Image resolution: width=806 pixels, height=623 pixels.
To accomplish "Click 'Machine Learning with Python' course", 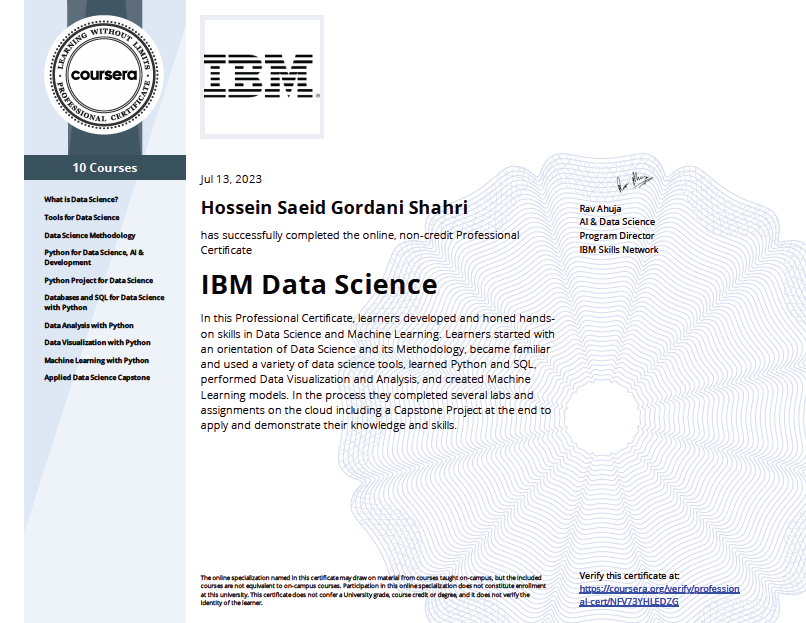I will [x=96, y=360].
